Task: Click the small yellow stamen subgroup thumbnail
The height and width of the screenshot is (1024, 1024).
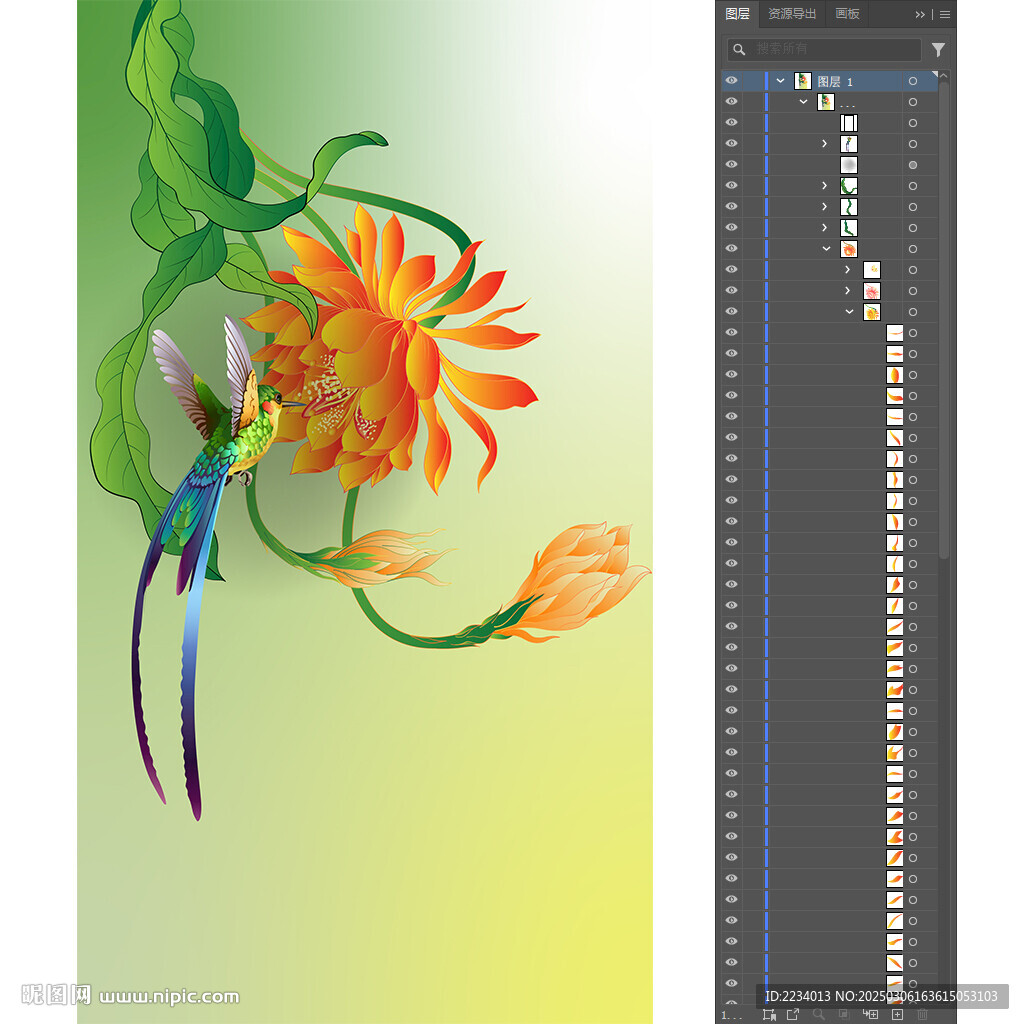Action: coord(872,270)
